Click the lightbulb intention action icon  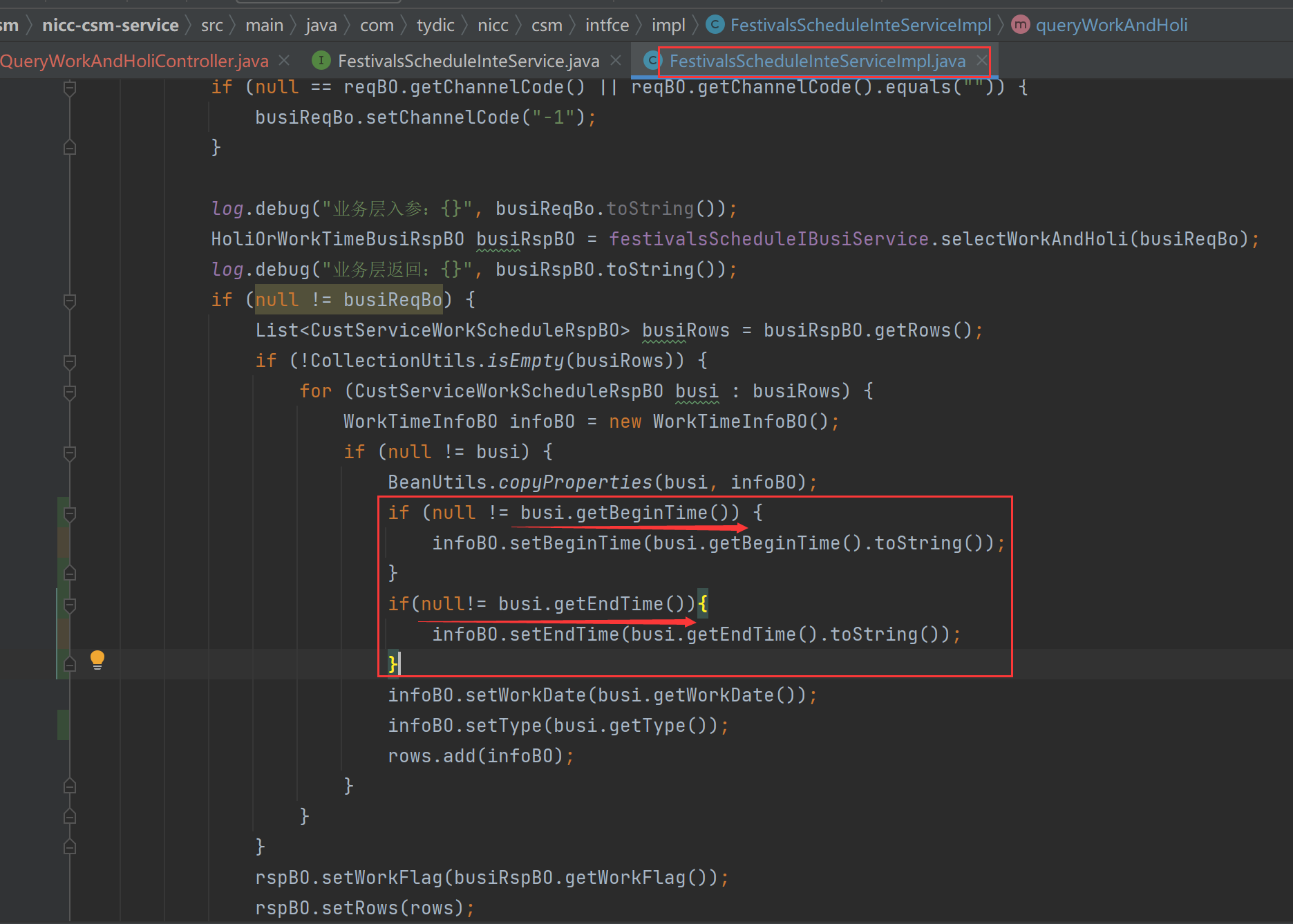coord(97,660)
